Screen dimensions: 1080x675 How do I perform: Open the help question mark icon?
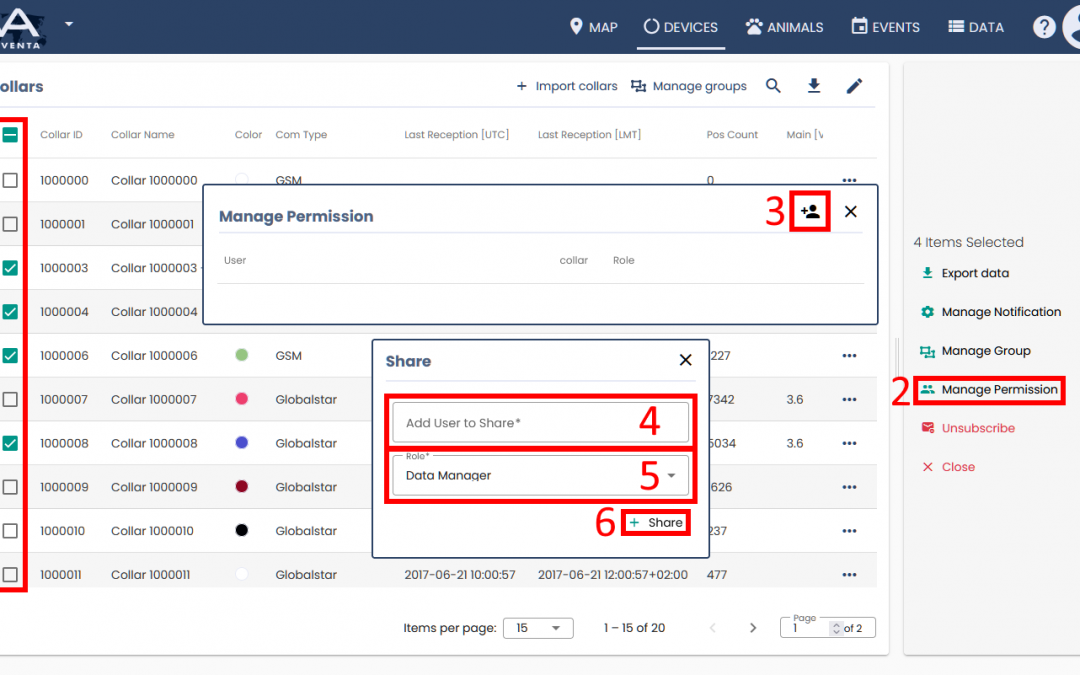tap(1044, 27)
